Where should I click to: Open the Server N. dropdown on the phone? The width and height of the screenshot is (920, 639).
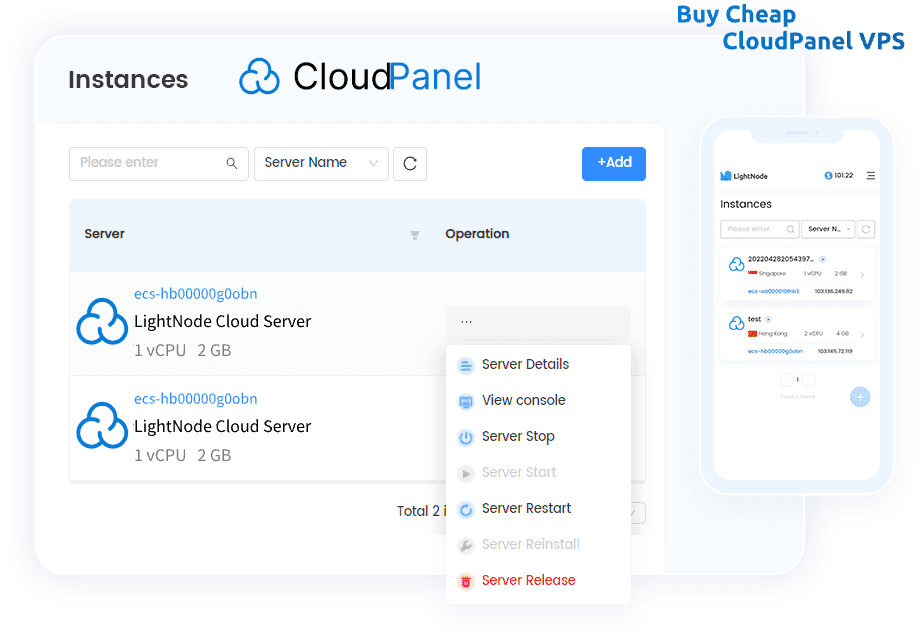coord(829,228)
